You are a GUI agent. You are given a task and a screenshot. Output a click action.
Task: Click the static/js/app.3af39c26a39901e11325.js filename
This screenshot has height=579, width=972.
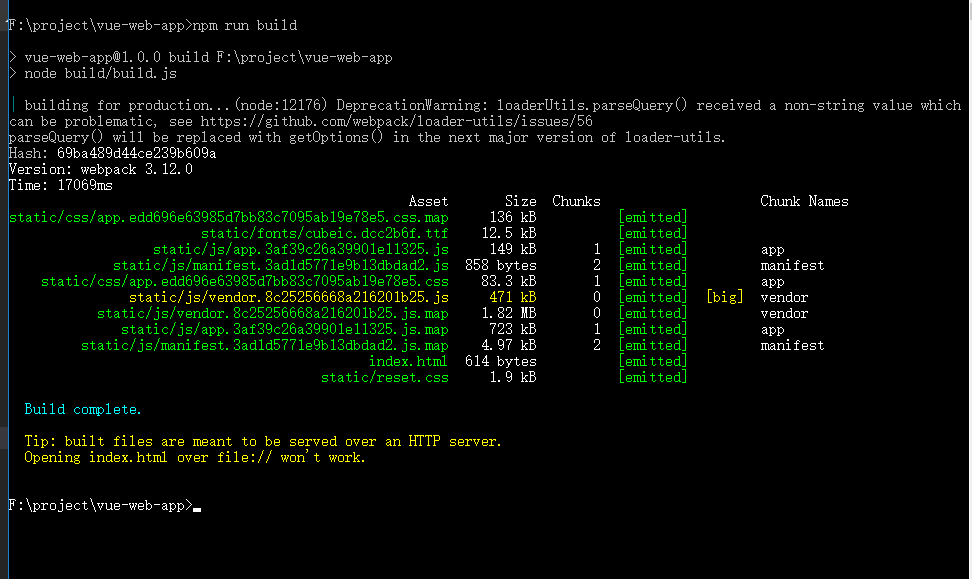point(301,250)
